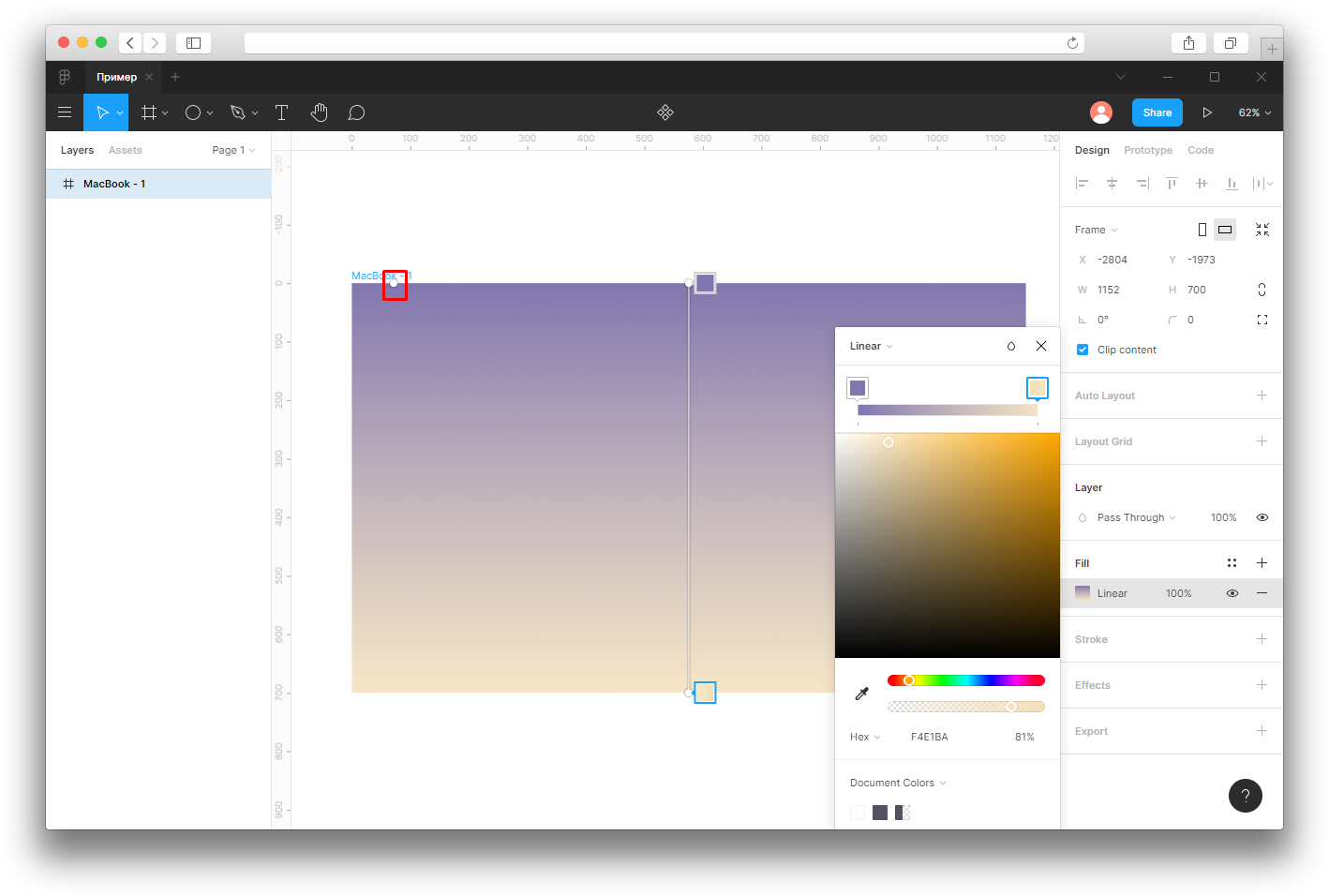Pick a color with the eyedropper

point(862,694)
